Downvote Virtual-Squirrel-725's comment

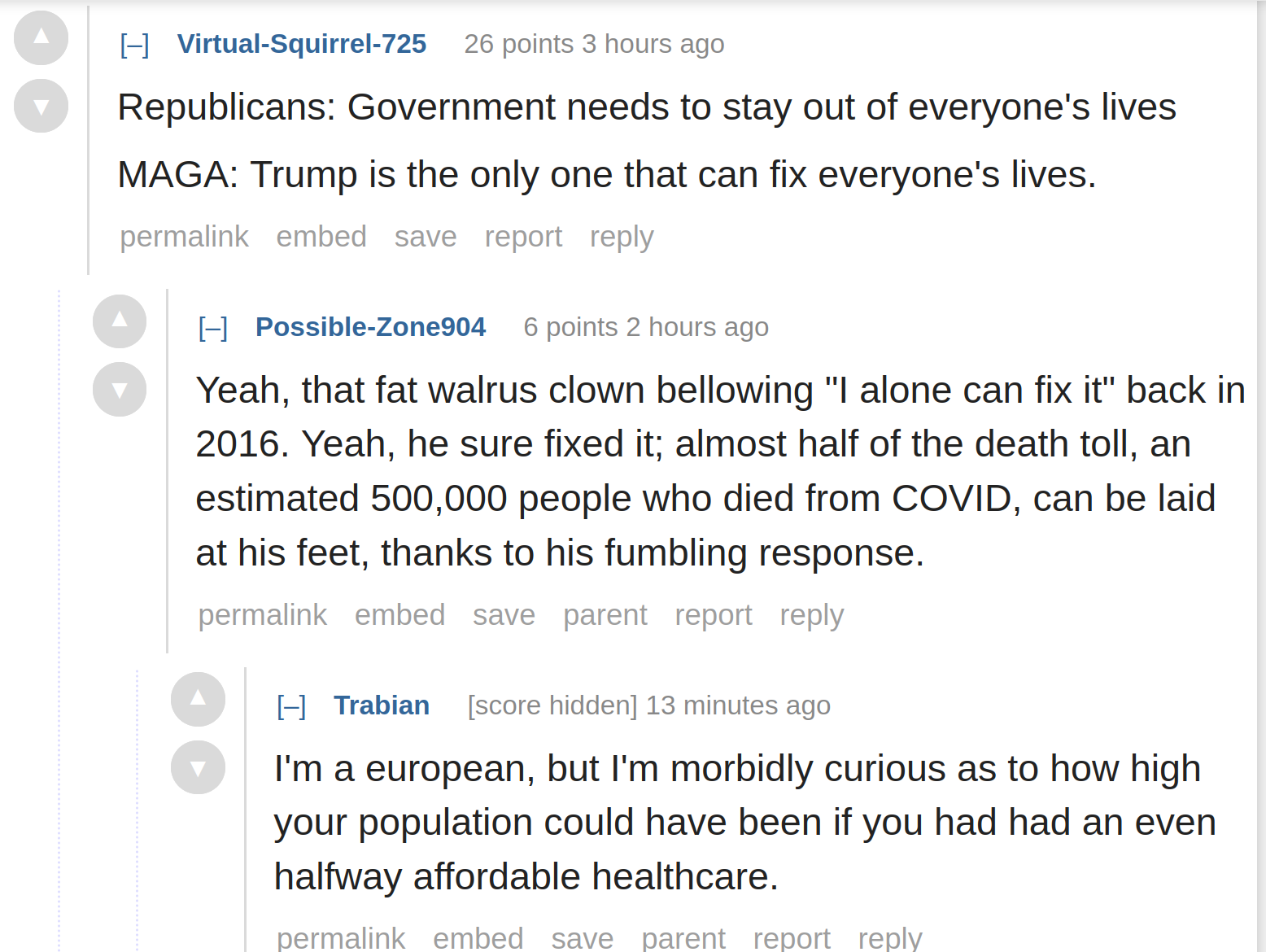(x=41, y=106)
